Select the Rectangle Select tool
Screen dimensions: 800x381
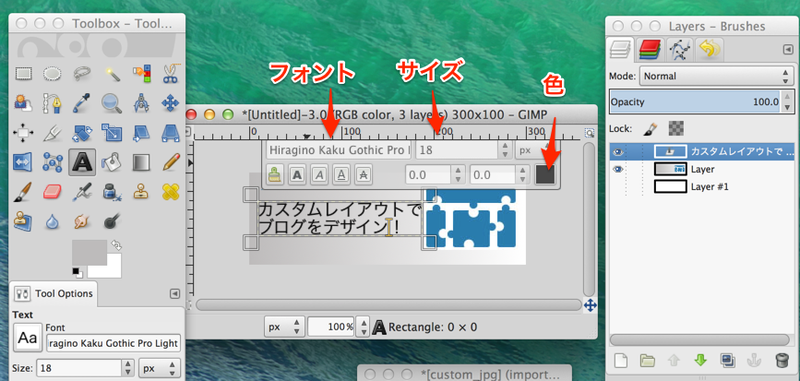click(23, 74)
